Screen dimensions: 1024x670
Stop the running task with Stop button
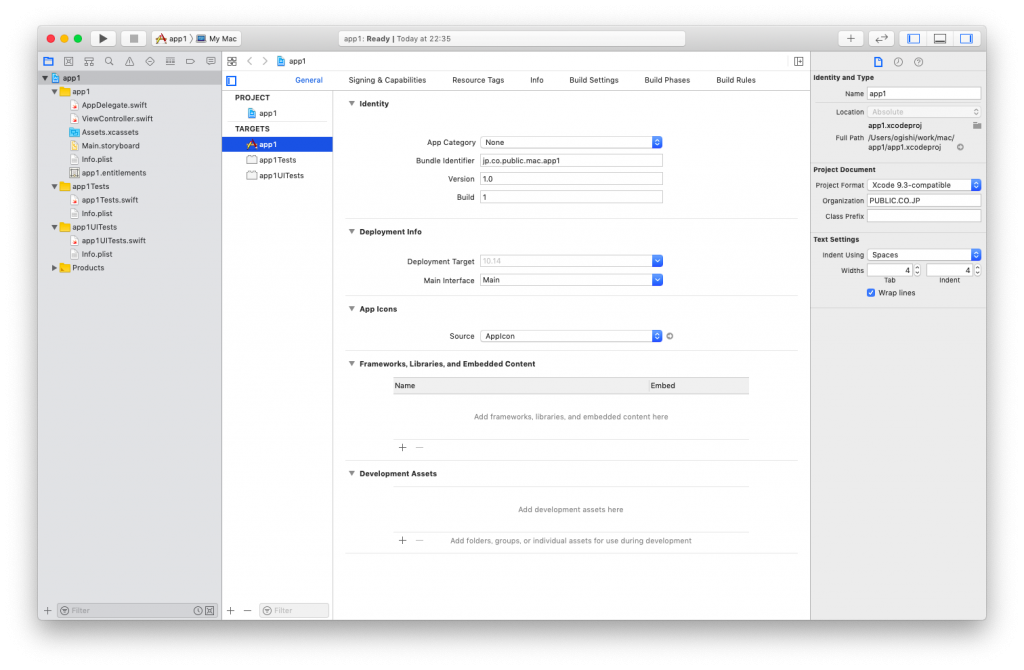(134, 39)
